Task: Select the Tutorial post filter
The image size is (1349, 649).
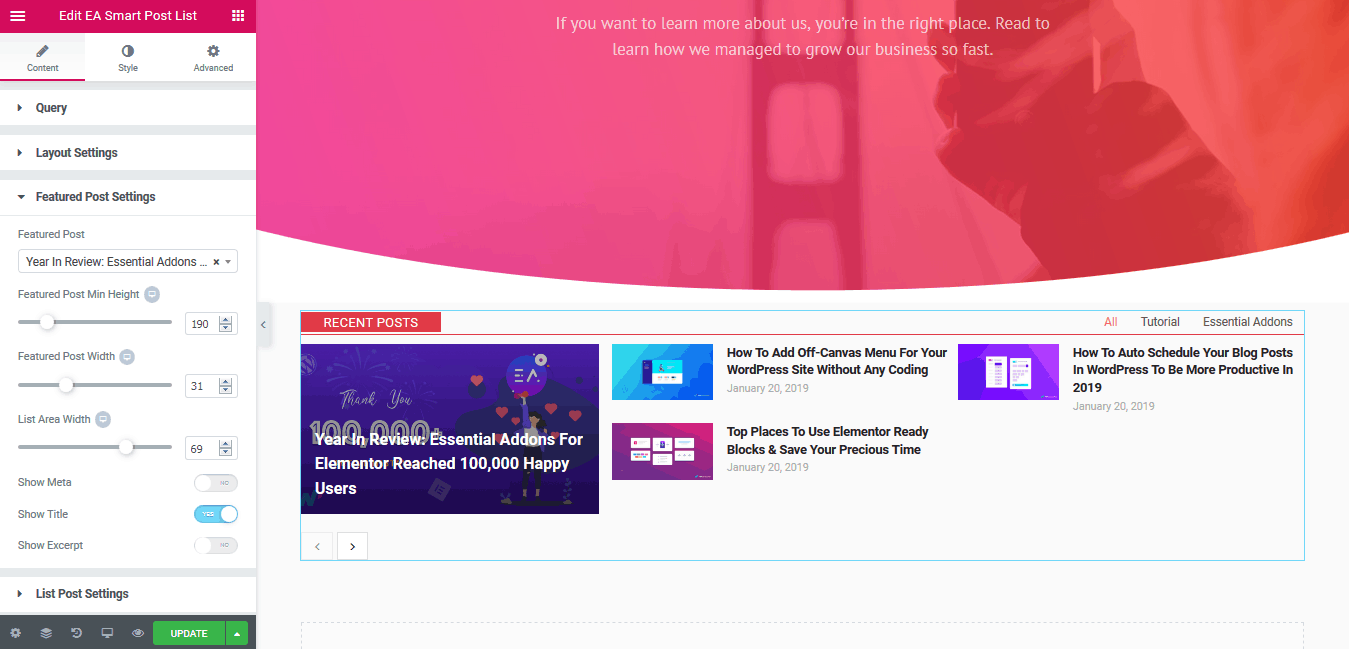Action: (x=1160, y=322)
